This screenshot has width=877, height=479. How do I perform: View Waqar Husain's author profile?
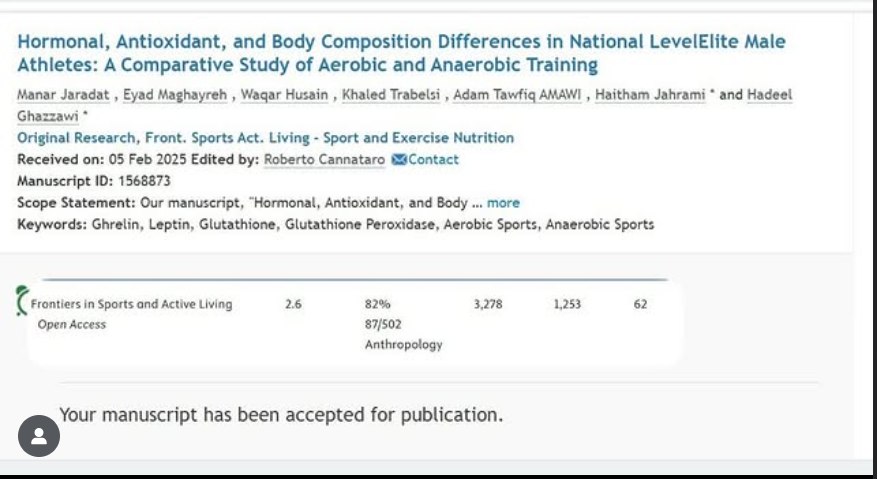pos(284,96)
